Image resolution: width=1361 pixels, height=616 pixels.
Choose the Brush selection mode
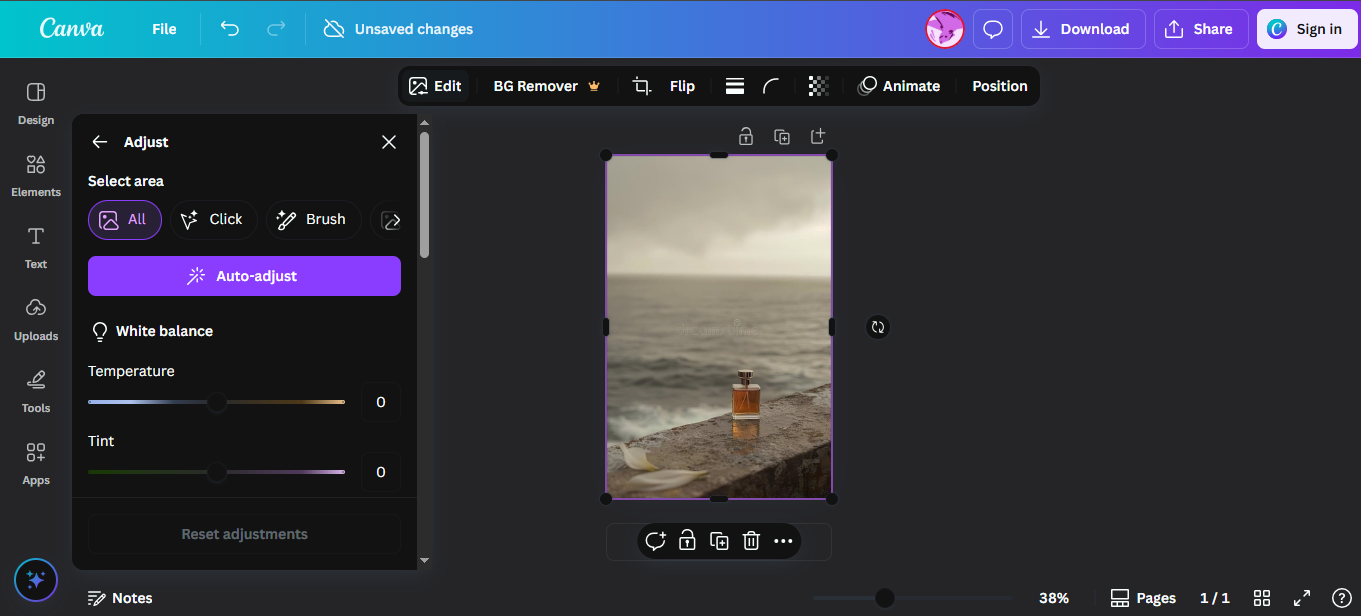click(311, 220)
